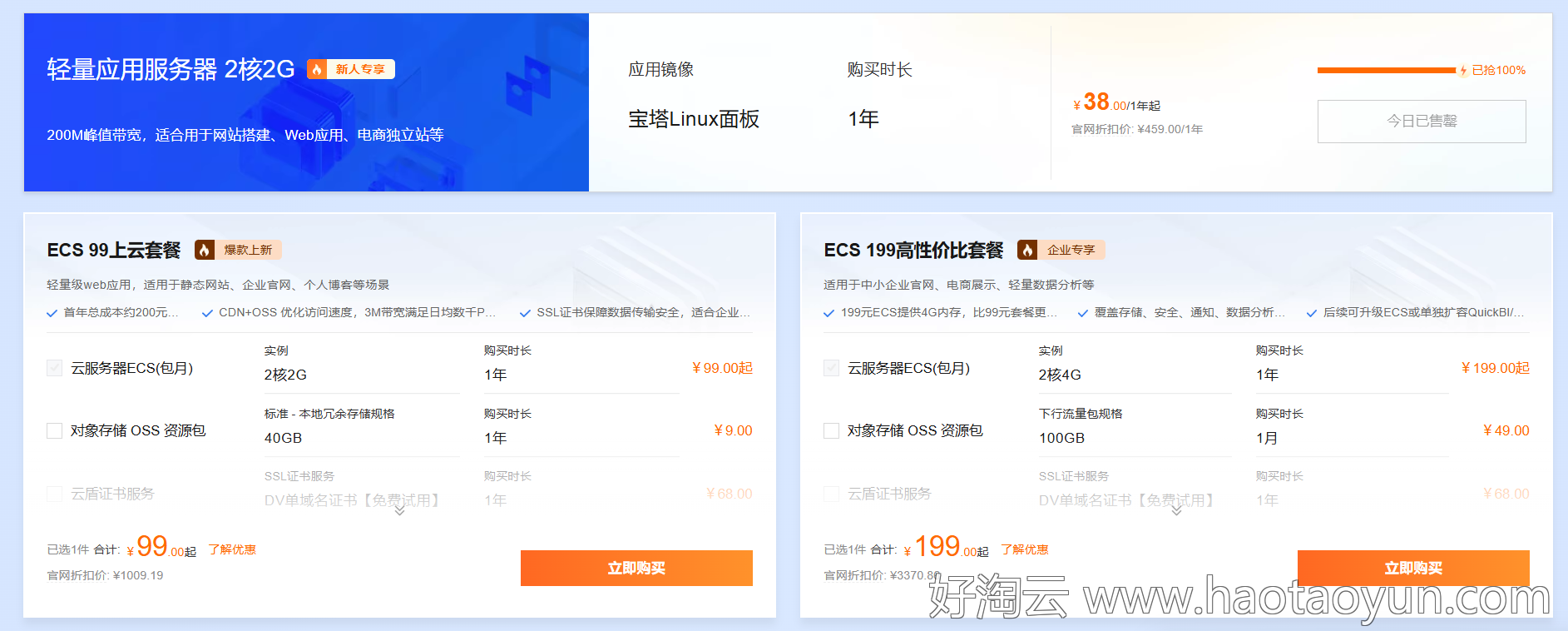Toggle 云服务器ECS(包月) checkbox in ECS 199 card
This screenshot has width=1568, height=631.
[831, 368]
